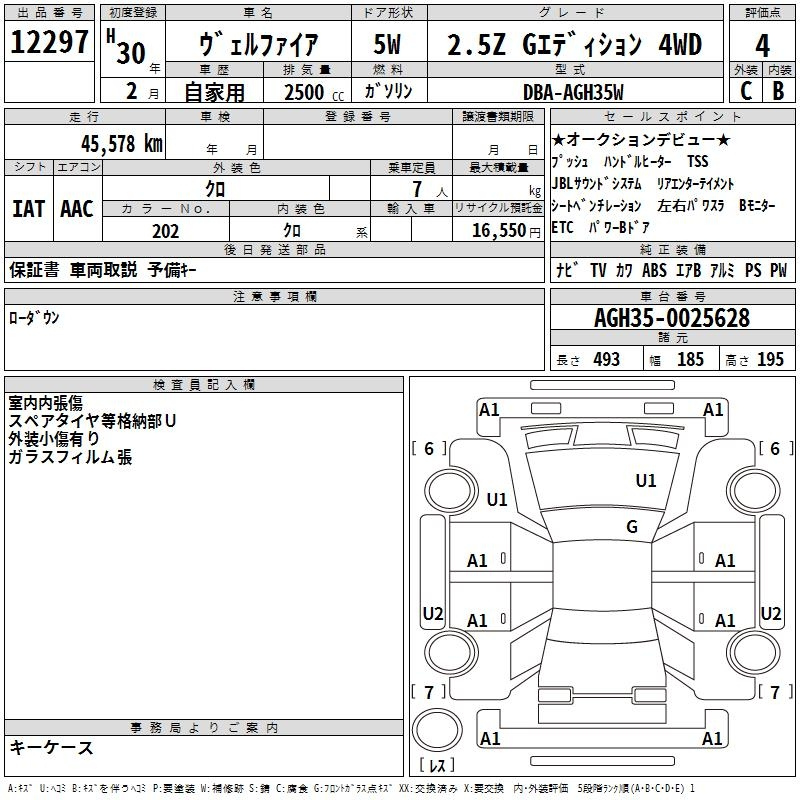The width and height of the screenshot is (800, 800).
Task: Select TSS in sales points
Action: (697, 161)
